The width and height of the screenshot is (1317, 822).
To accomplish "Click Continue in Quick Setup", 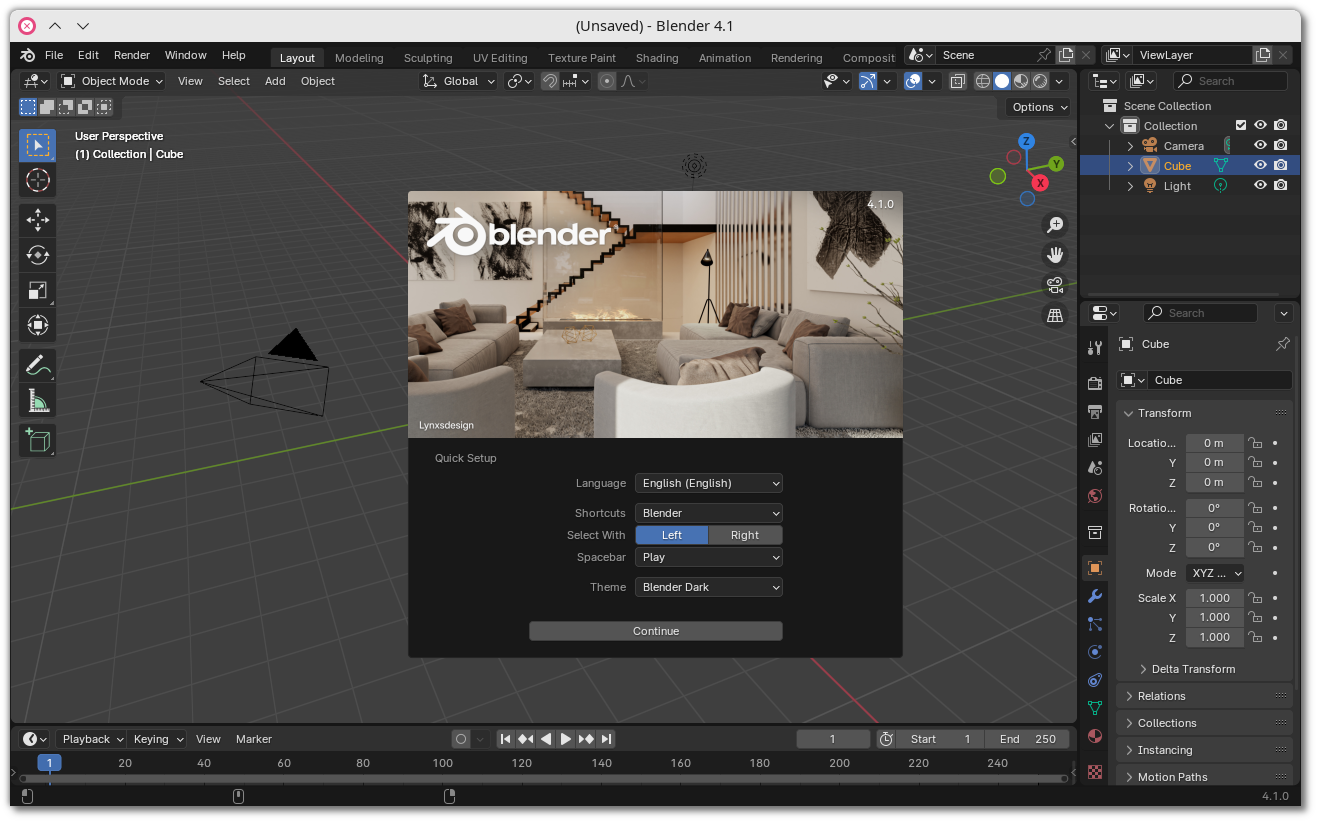I will pyautogui.click(x=656, y=631).
